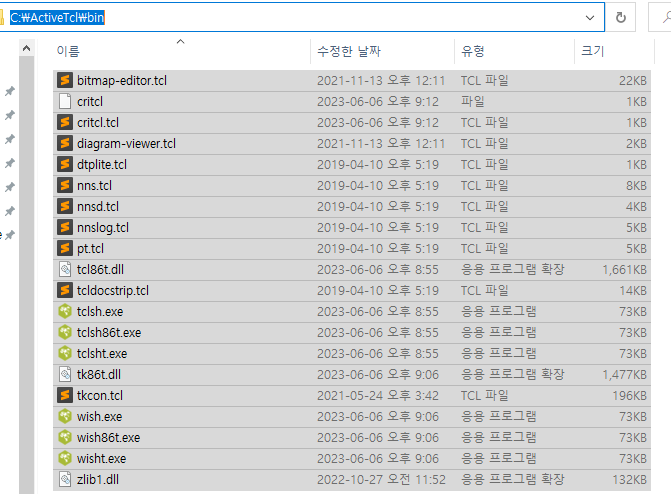Select the tcldocstrip.tcl icon

coord(65,290)
